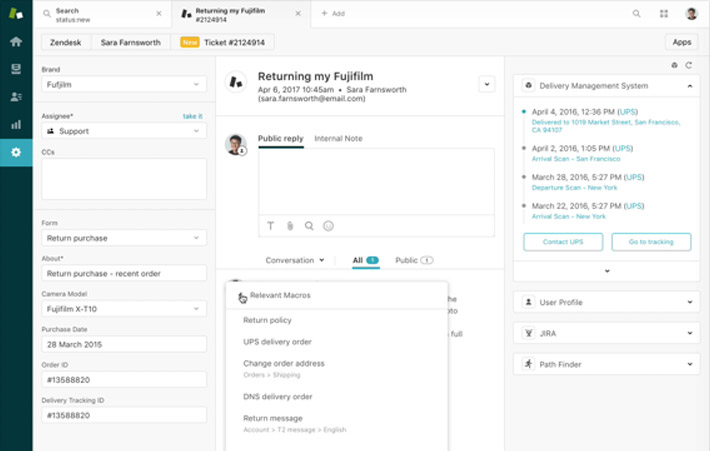The width and height of the screenshot is (710, 451).
Task: Click the Ticket #2124914 breadcrumb
Action: pos(222,42)
